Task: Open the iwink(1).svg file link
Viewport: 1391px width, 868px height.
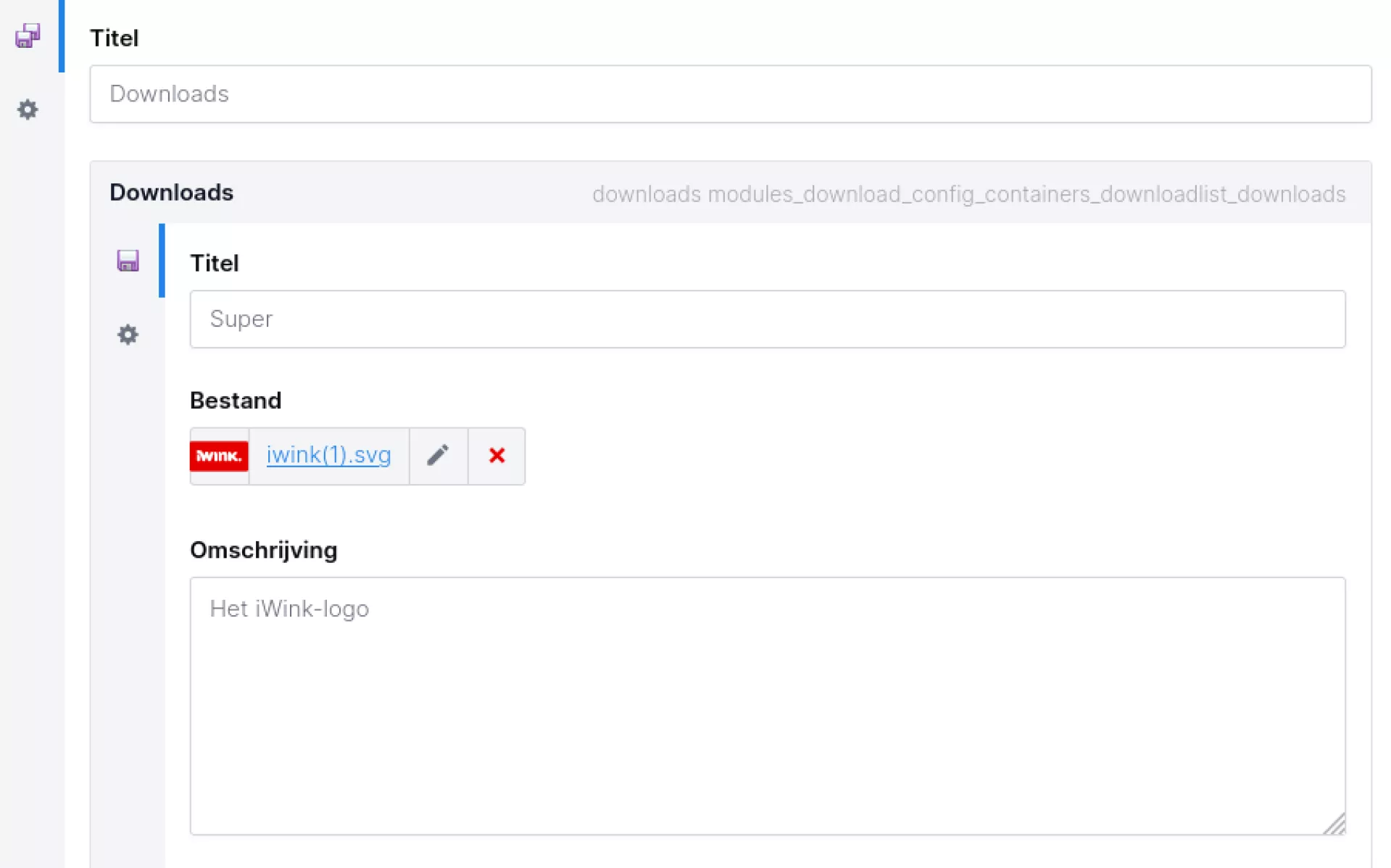Action: click(x=328, y=455)
